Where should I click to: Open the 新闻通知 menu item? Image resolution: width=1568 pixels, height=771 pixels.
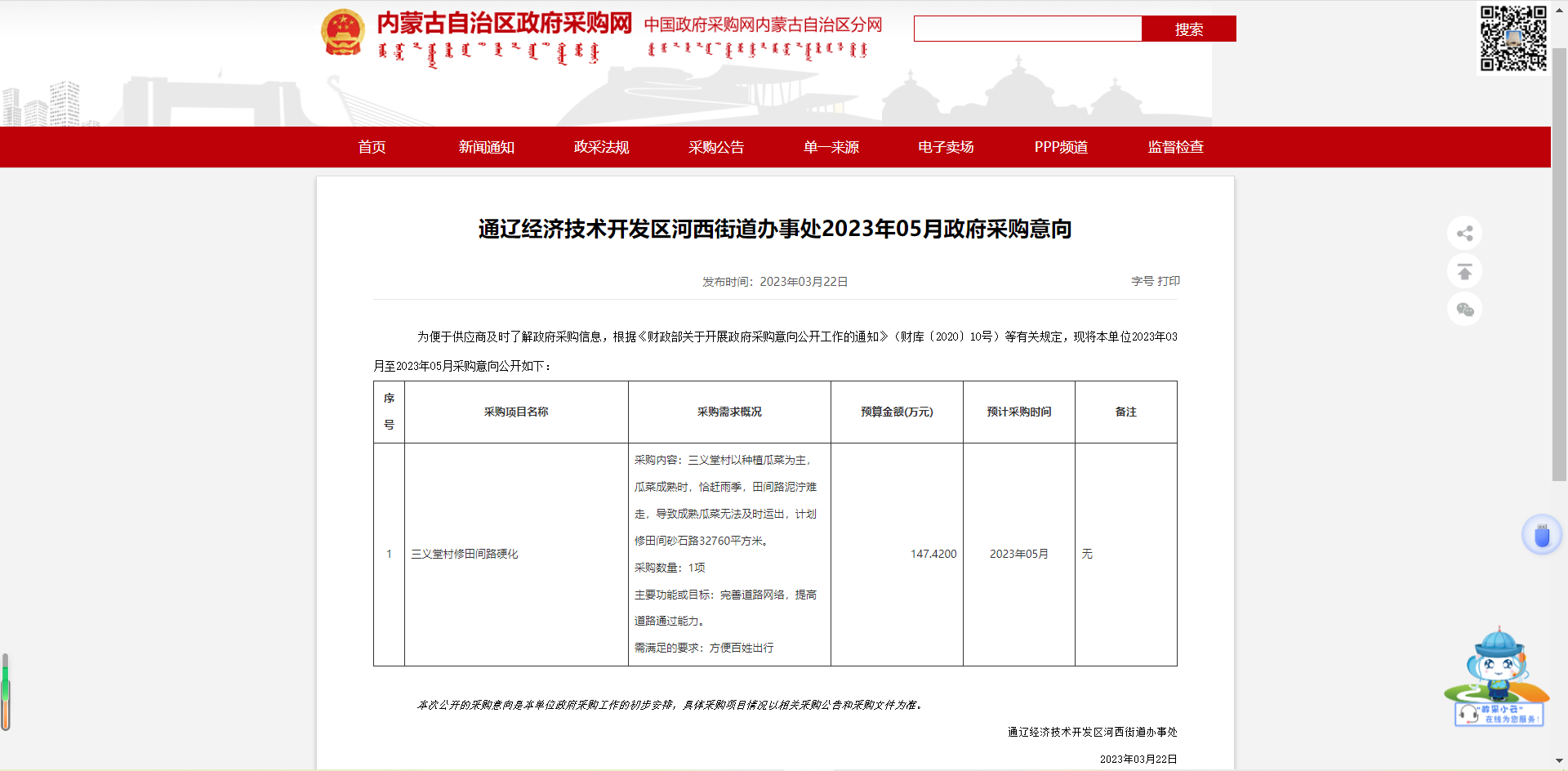pos(487,147)
